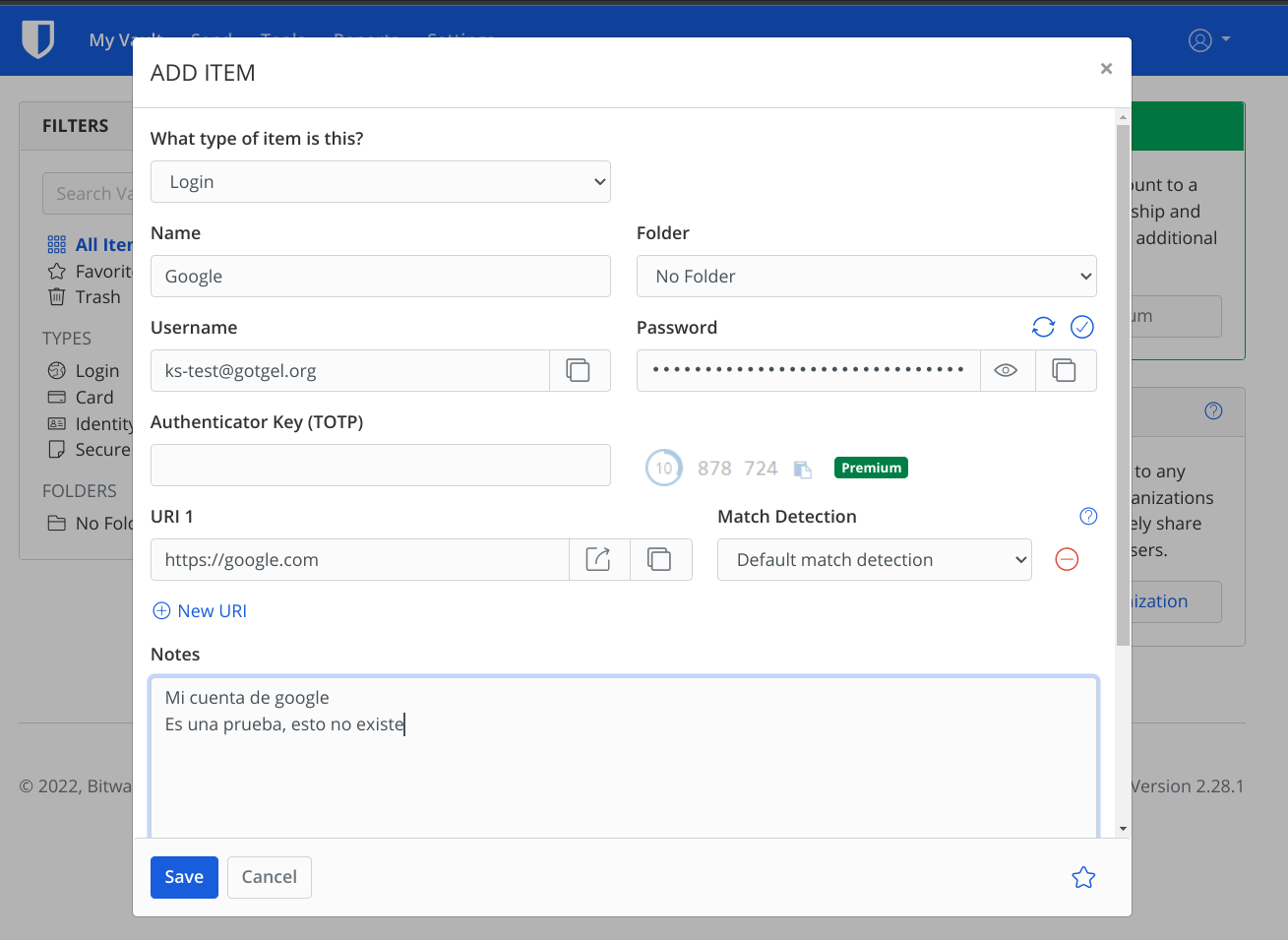Viewport: 1288px width, 940px height.
Task: Click inside the Notes text area
Action: click(x=624, y=758)
